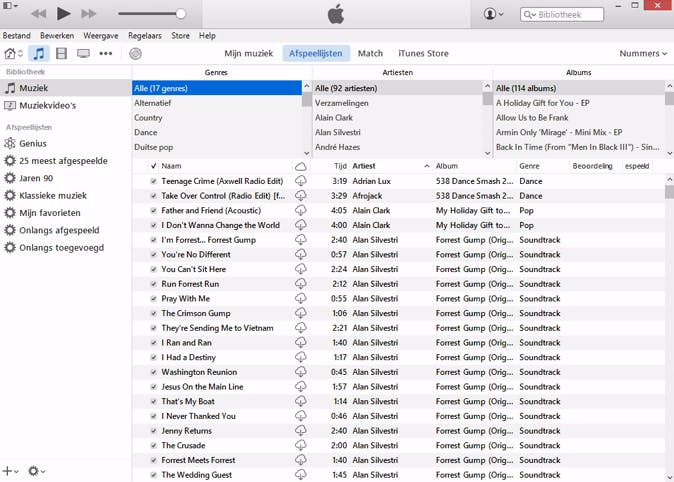This screenshot has width=674, height=482.
Task: Select album Allow Us to Be Frank
Action: (x=579, y=118)
